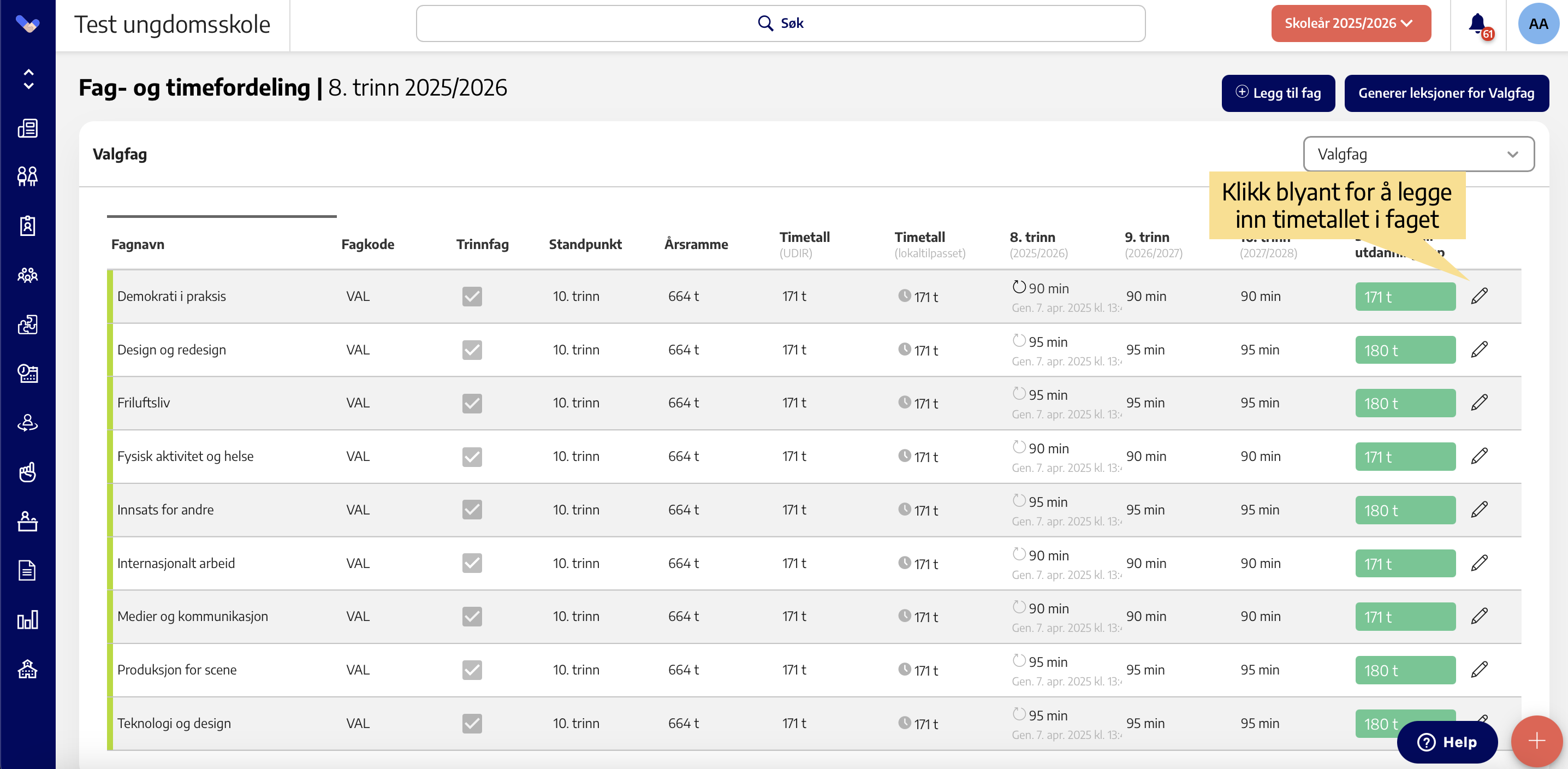Open the newspaper icon in the sidebar
Viewport: 1568px width, 769px height.
point(27,128)
